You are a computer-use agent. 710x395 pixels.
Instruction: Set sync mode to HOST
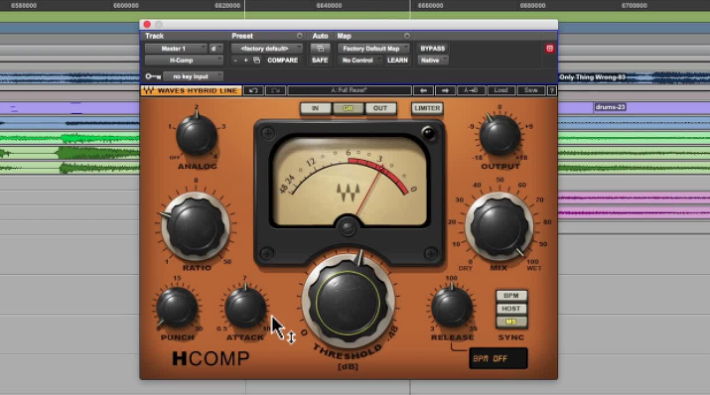(511, 309)
